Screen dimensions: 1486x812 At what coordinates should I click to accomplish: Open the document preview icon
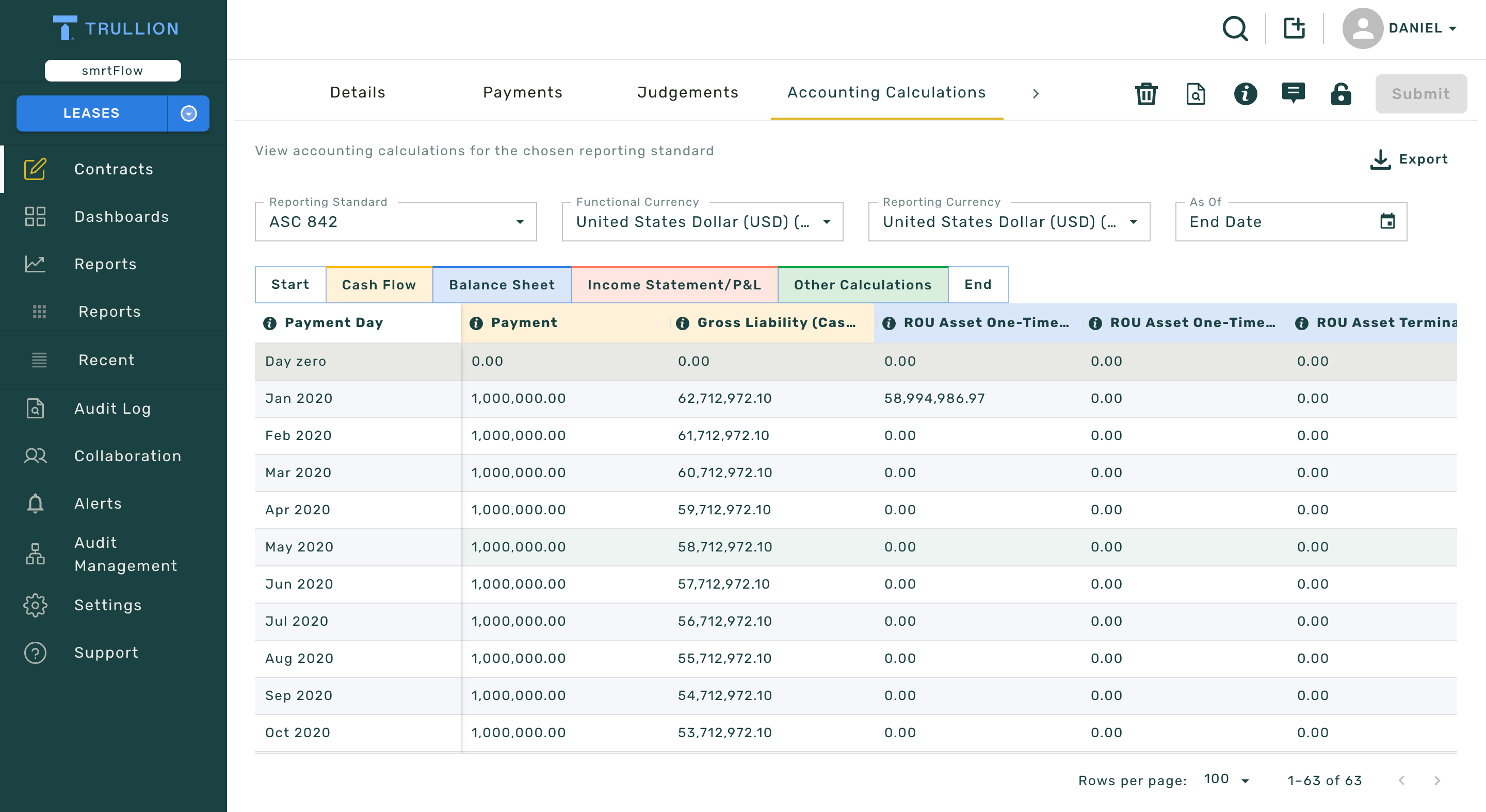pos(1196,94)
